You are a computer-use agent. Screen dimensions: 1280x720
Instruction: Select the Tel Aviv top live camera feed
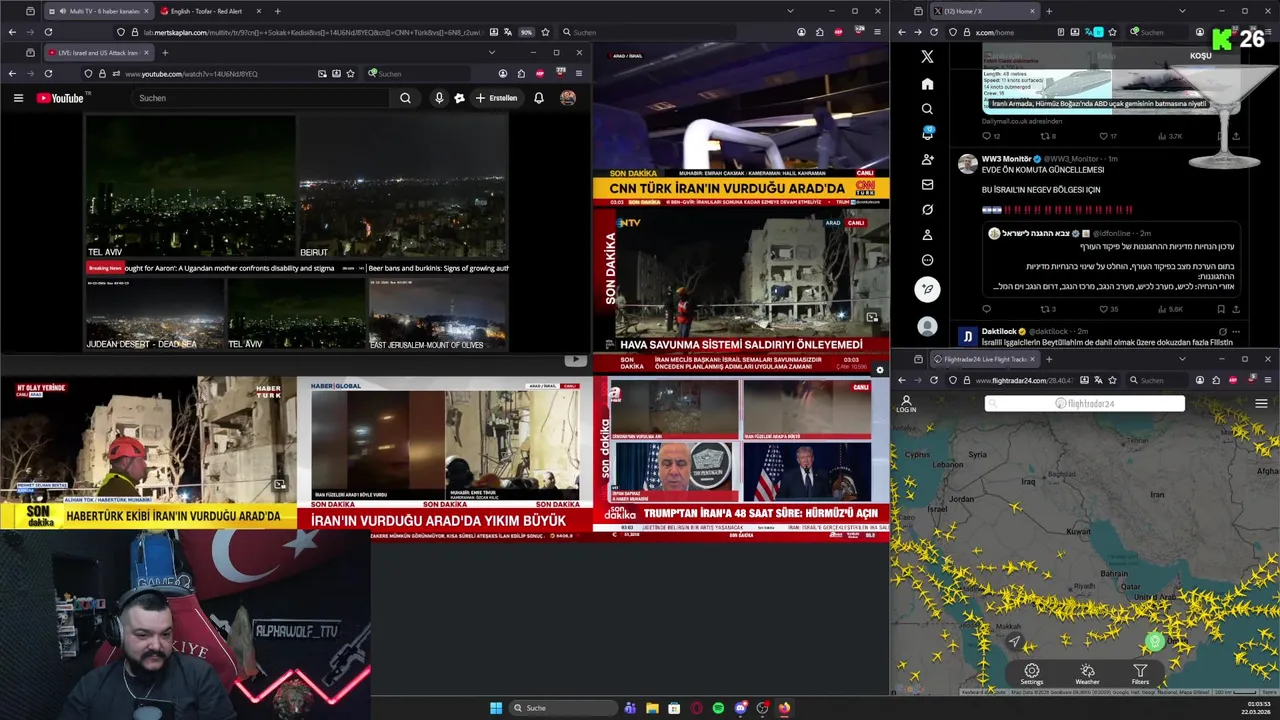point(190,187)
